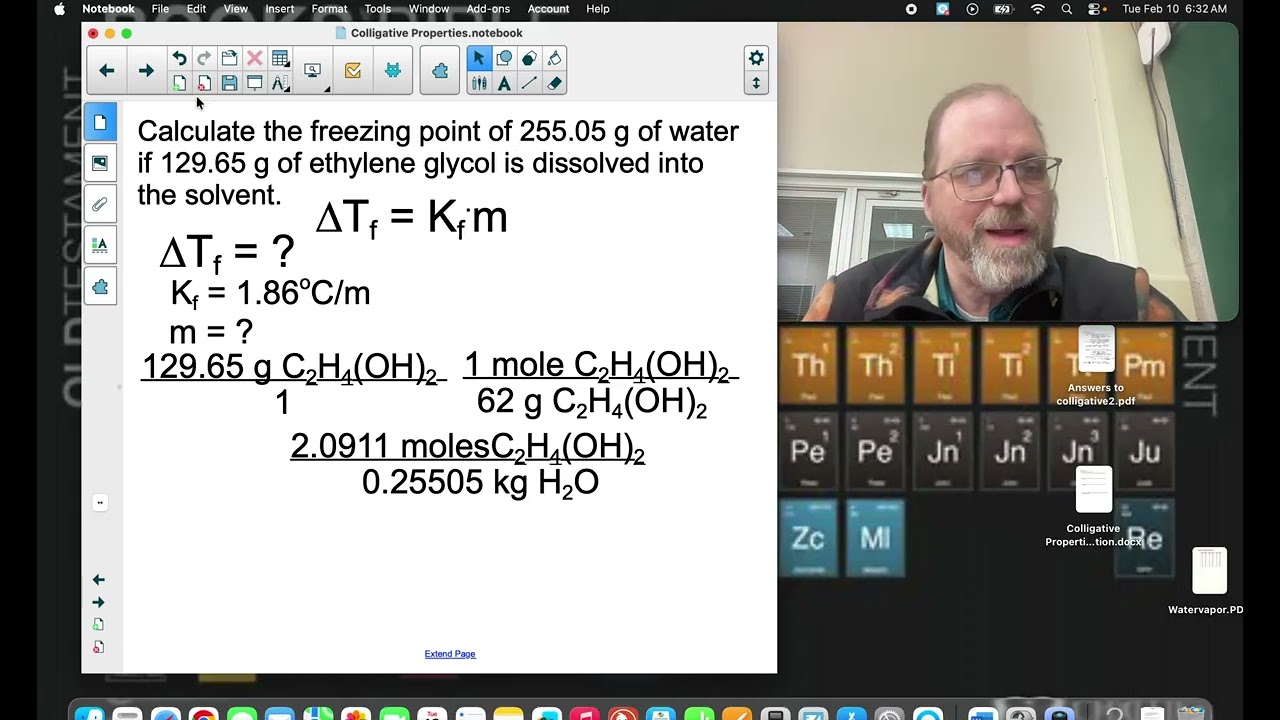Open the screen capture display dropdown
1280x720 pixels.
click(313, 71)
